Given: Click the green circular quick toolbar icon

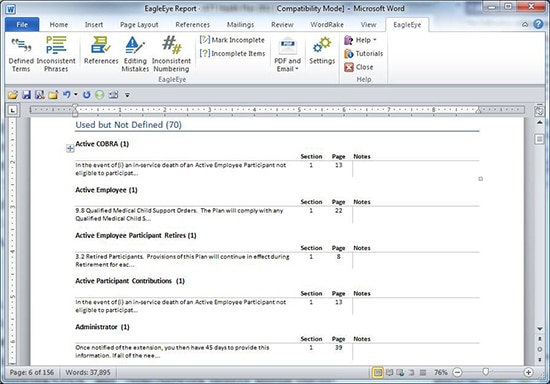Looking at the screenshot, I should (100, 95).
